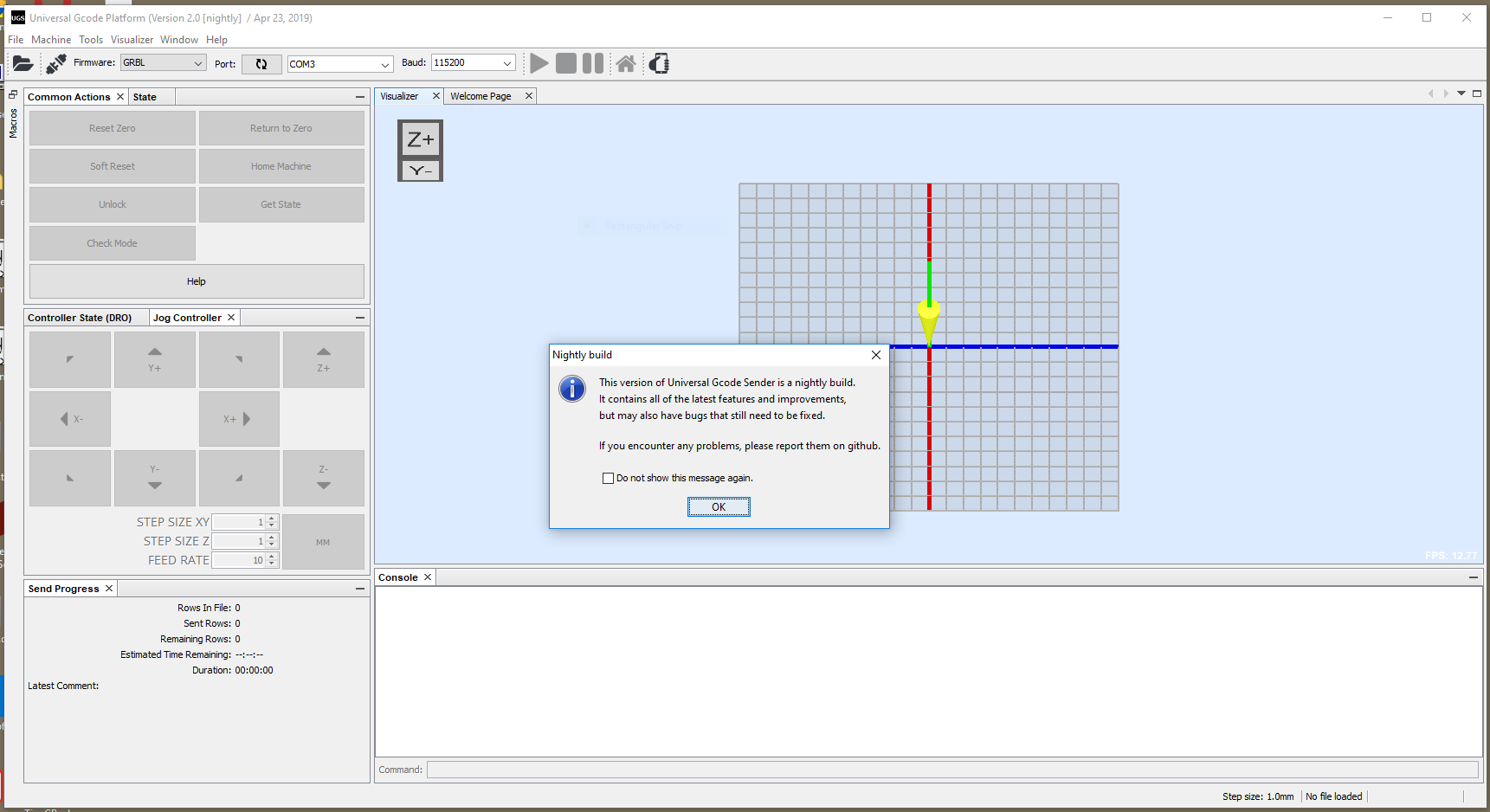Jog diagonally down-left with arrow button
1490x812 pixels.
coord(70,478)
